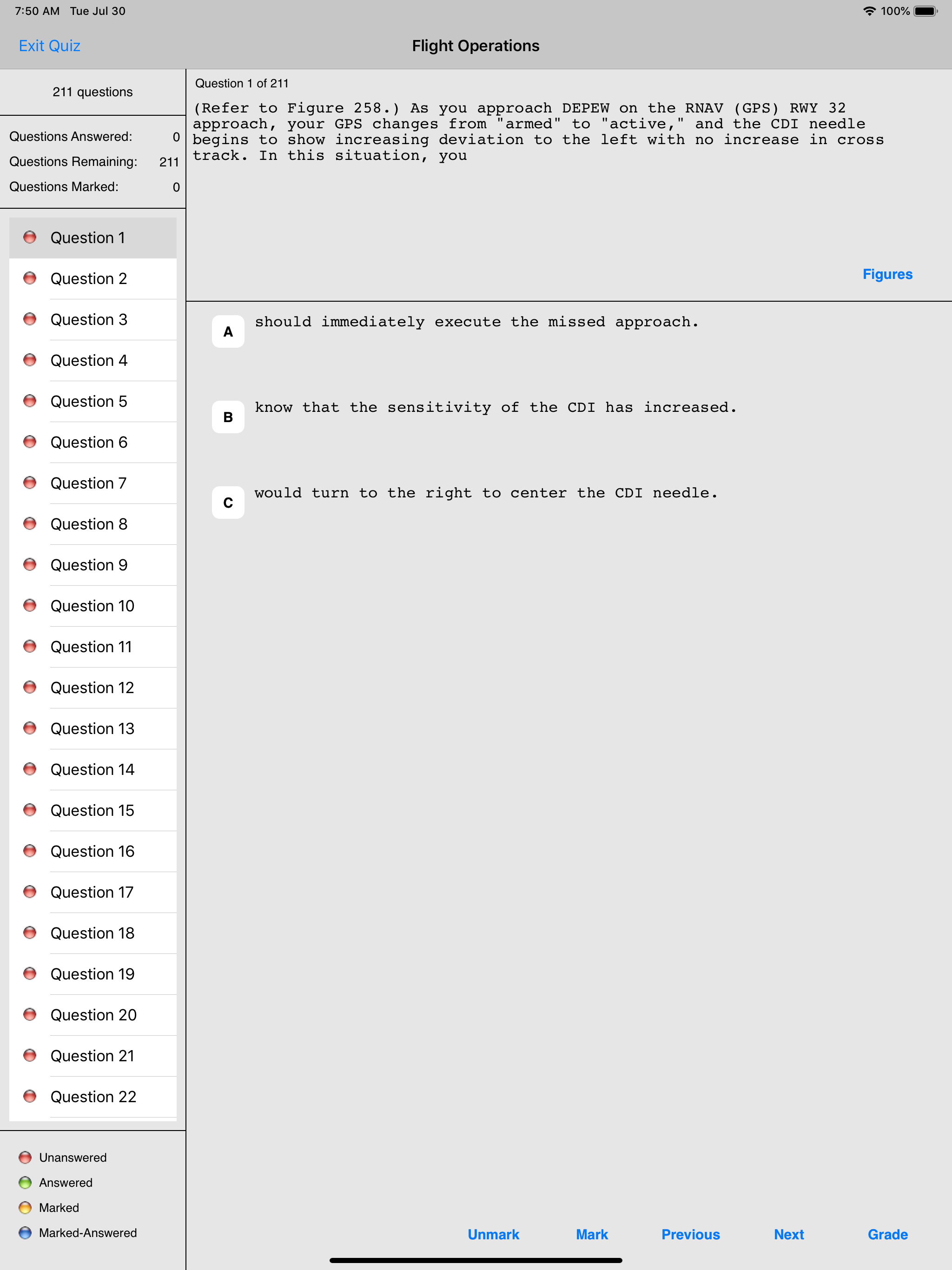Select answer choice C
Viewport: 952px width, 1270px height.
[x=228, y=503]
